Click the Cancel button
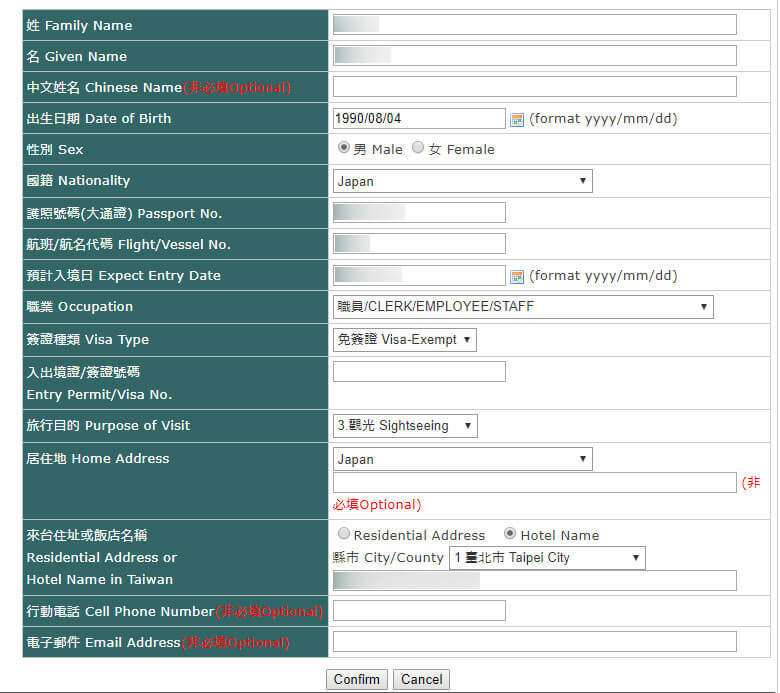 [x=421, y=680]
